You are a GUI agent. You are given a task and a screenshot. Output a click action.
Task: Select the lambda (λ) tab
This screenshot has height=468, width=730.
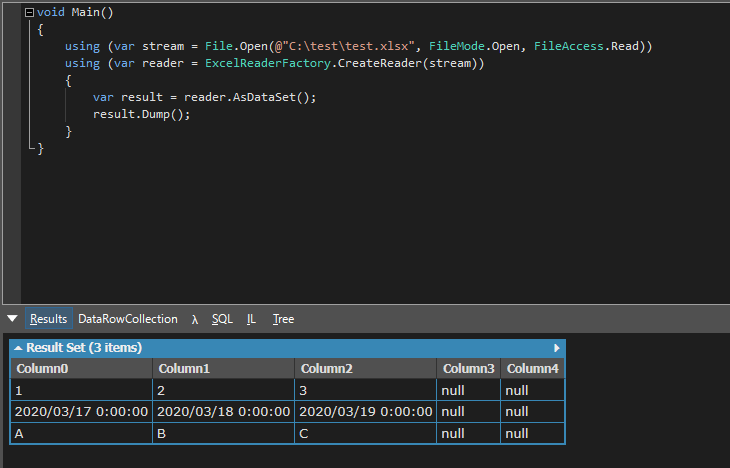tap(195, 319)
